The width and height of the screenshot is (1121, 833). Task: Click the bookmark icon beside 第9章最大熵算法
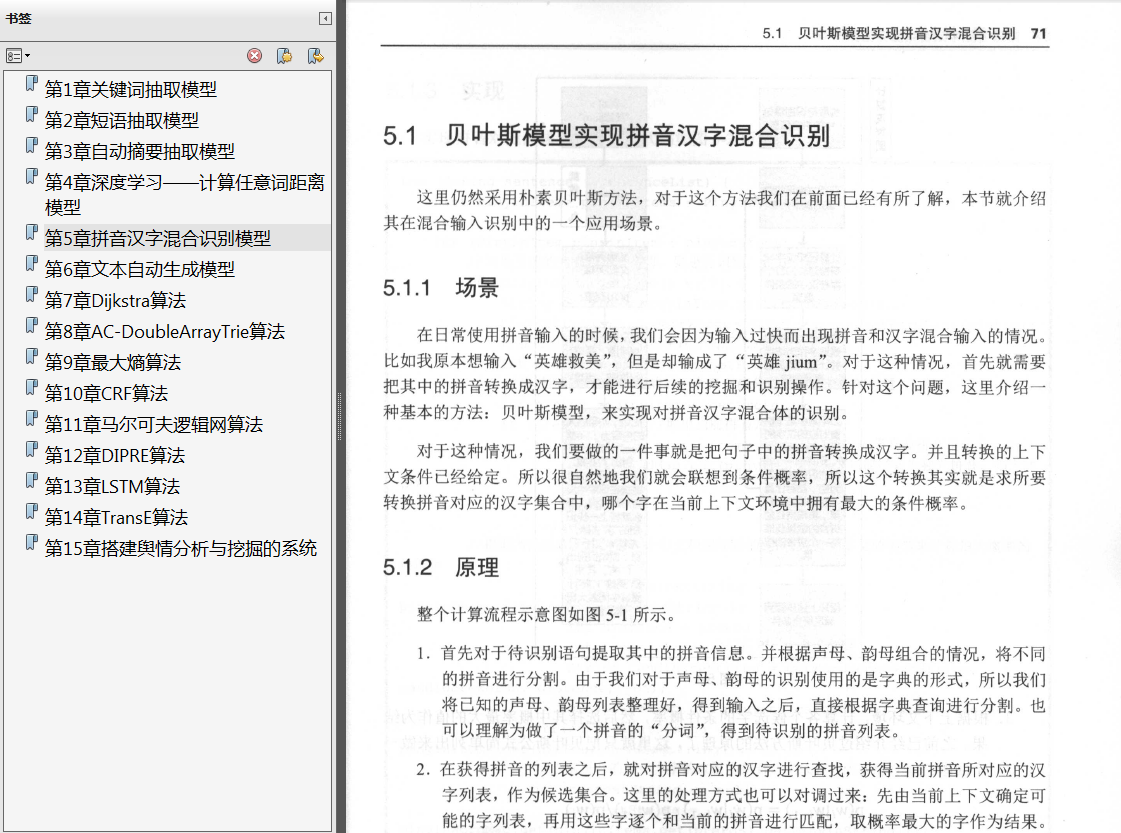coord(31,356)
